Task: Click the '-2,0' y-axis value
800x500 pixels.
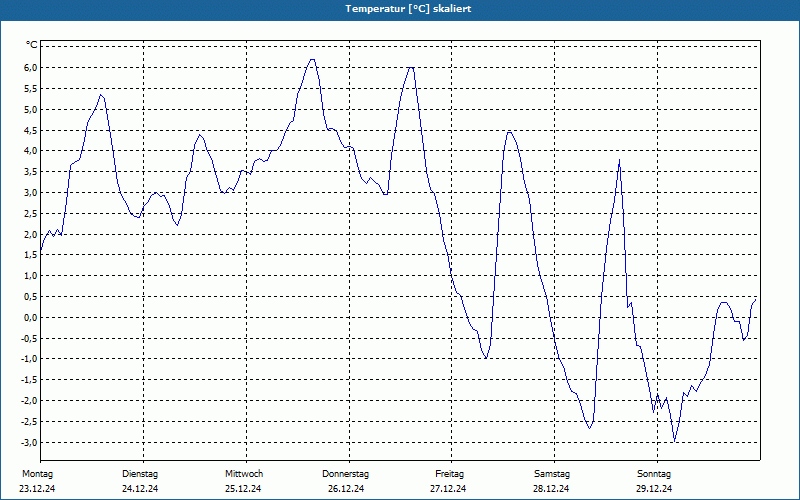Action: [29, 401]
